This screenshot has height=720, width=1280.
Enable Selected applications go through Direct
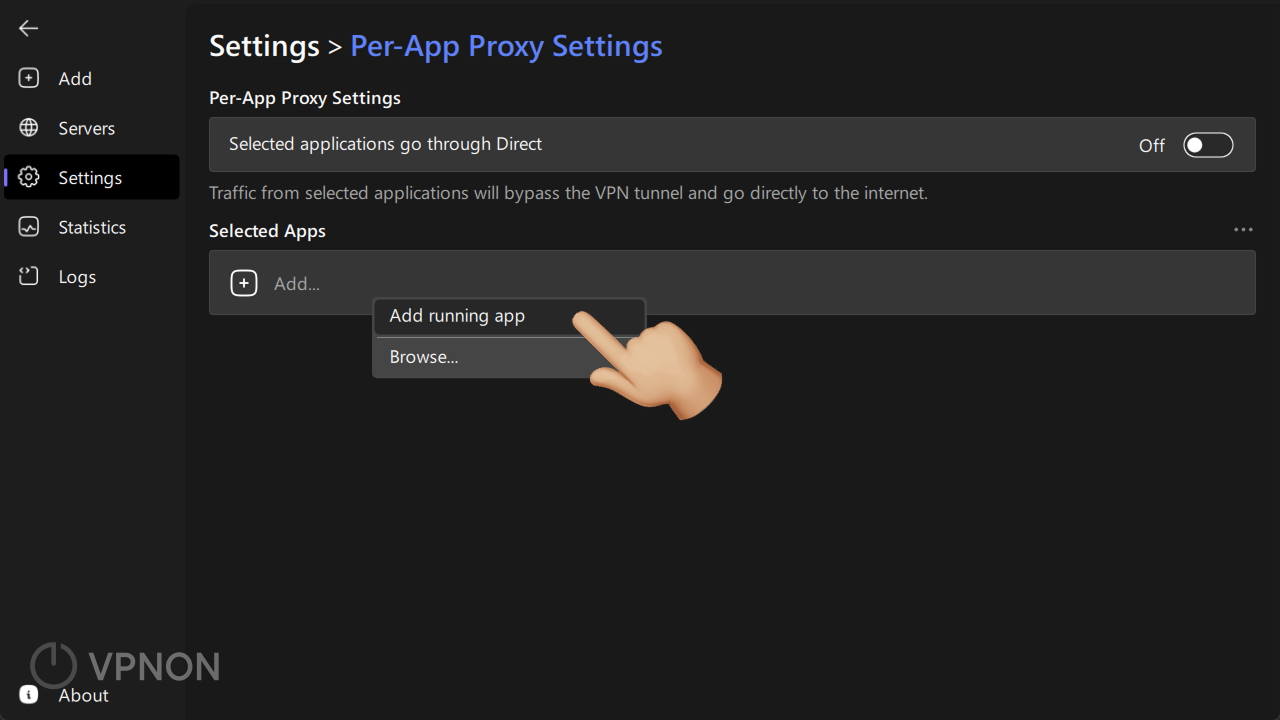pyautogui.click(x=385, y=144)
